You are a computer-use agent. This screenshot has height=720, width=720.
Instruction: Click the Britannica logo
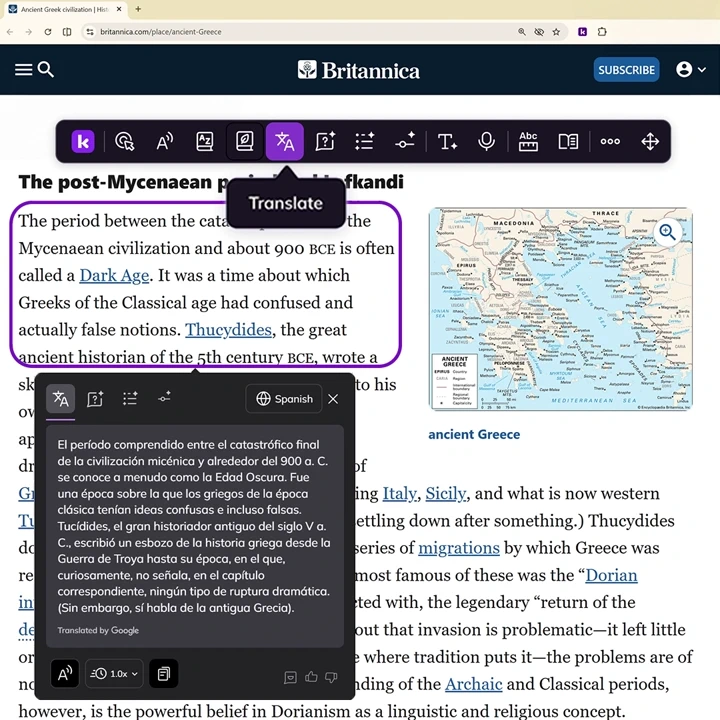[x=359, y=70]
